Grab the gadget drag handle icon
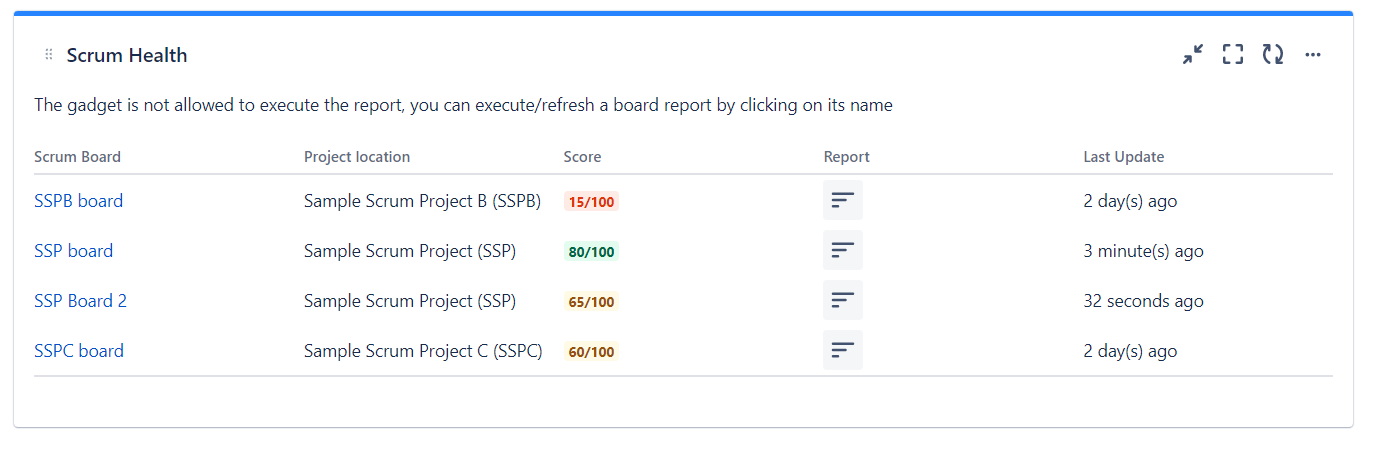The width and height of the screenshot is (1376, 450). click(49, 55)
